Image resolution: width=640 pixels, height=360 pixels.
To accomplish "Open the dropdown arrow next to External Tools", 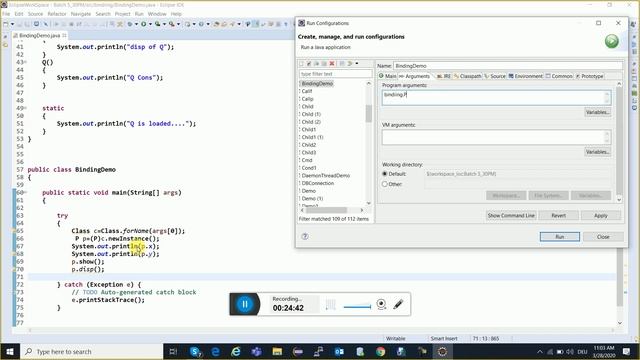I will 178,24.
